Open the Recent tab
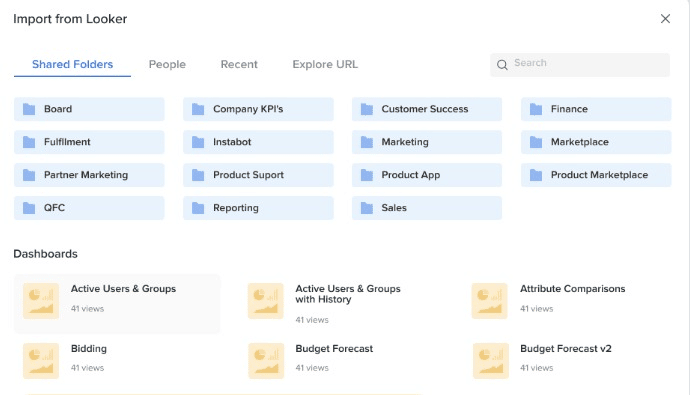690x395 pixels. [x=239, y=64]
